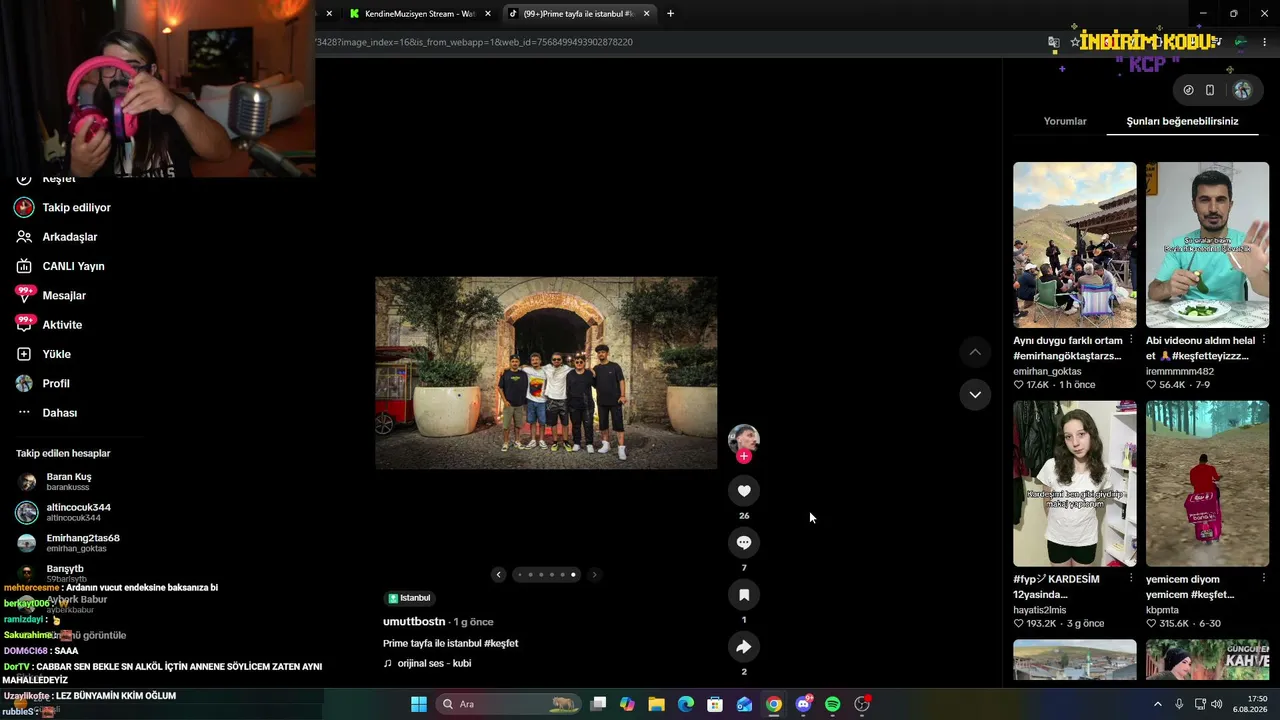Open Spotify from the taskbar
The width and height of the screenshot is (1280, 720).
[x=833, y=704]
